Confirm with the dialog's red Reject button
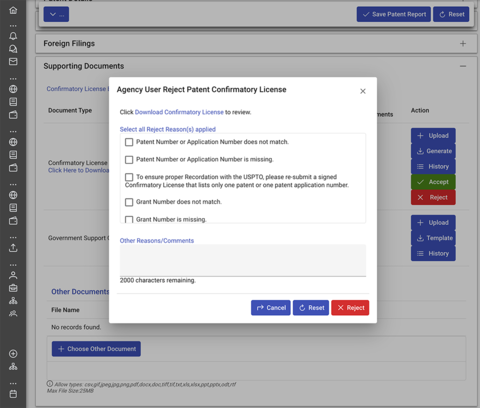Screen dimensions: 480x408 (x=350, y=308)
